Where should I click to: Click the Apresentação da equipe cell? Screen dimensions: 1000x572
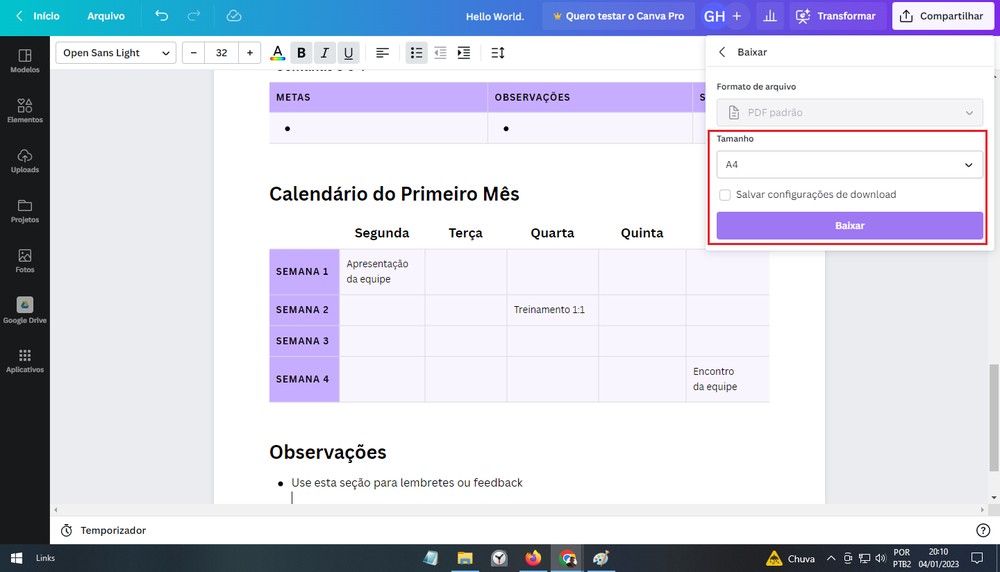click(x=382, y=272)
